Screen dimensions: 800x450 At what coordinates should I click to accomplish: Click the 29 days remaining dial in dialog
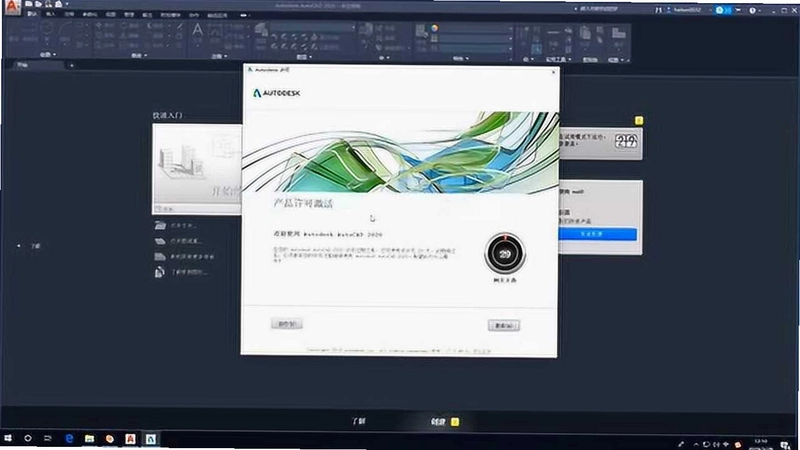(505, 254)
